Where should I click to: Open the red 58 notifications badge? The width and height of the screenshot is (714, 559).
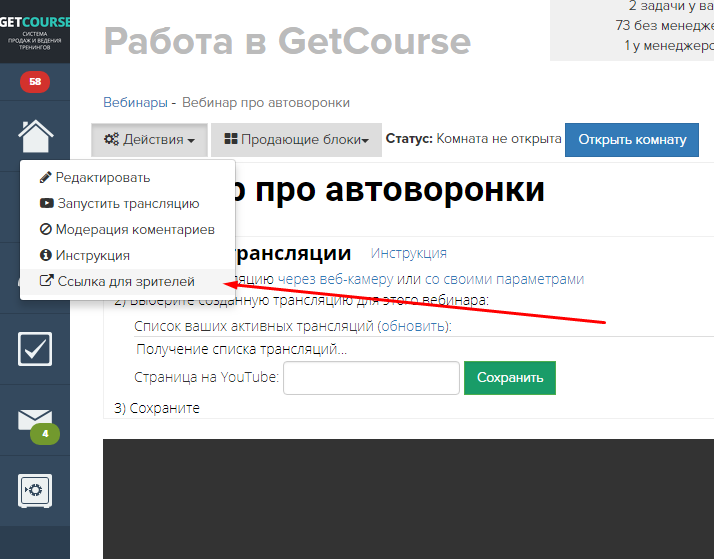tap(35, 82)
